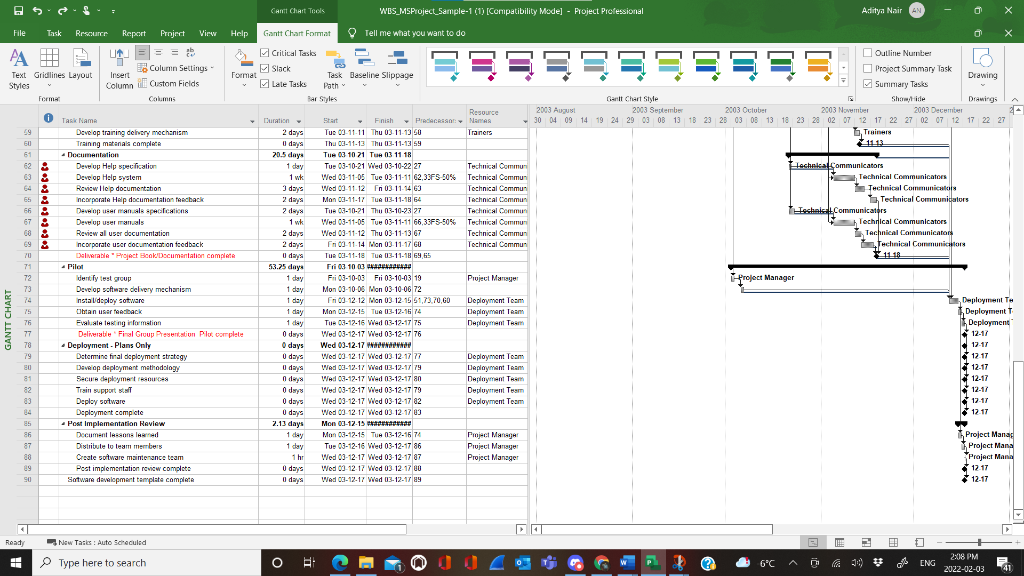Enable the Outline Number checkbox

(x=867, y=52)
